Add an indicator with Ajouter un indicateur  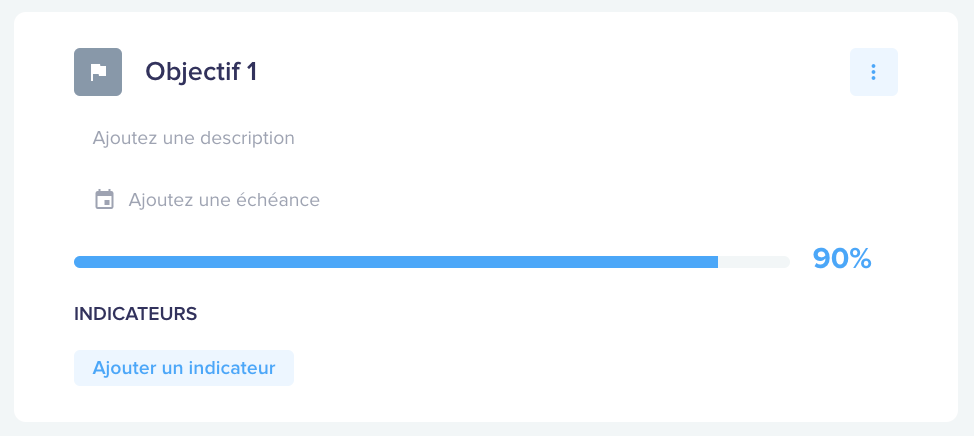point(184,368)
